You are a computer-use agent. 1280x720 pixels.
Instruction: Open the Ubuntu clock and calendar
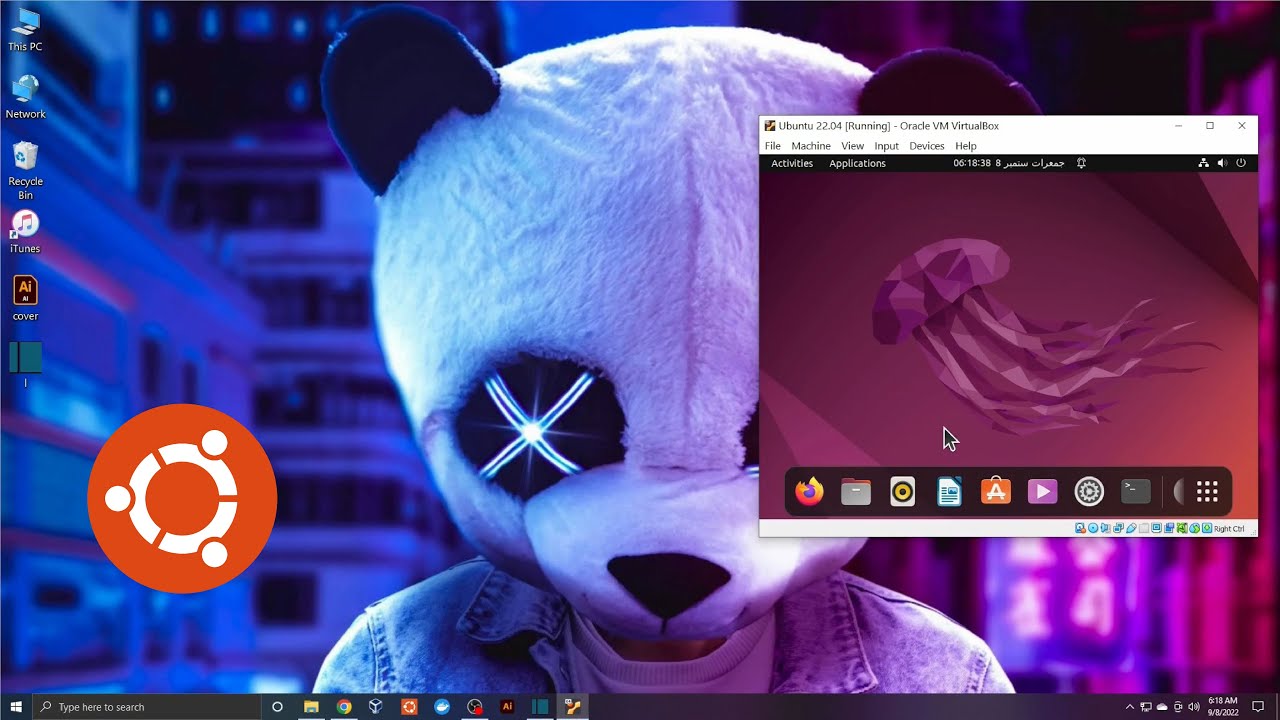(x=1008, y=163)
